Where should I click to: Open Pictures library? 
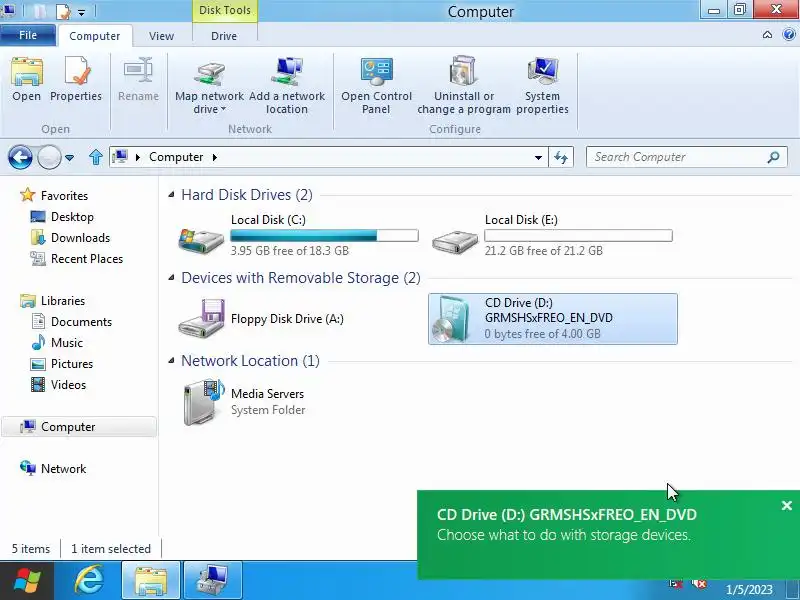(x=72, y=364)
